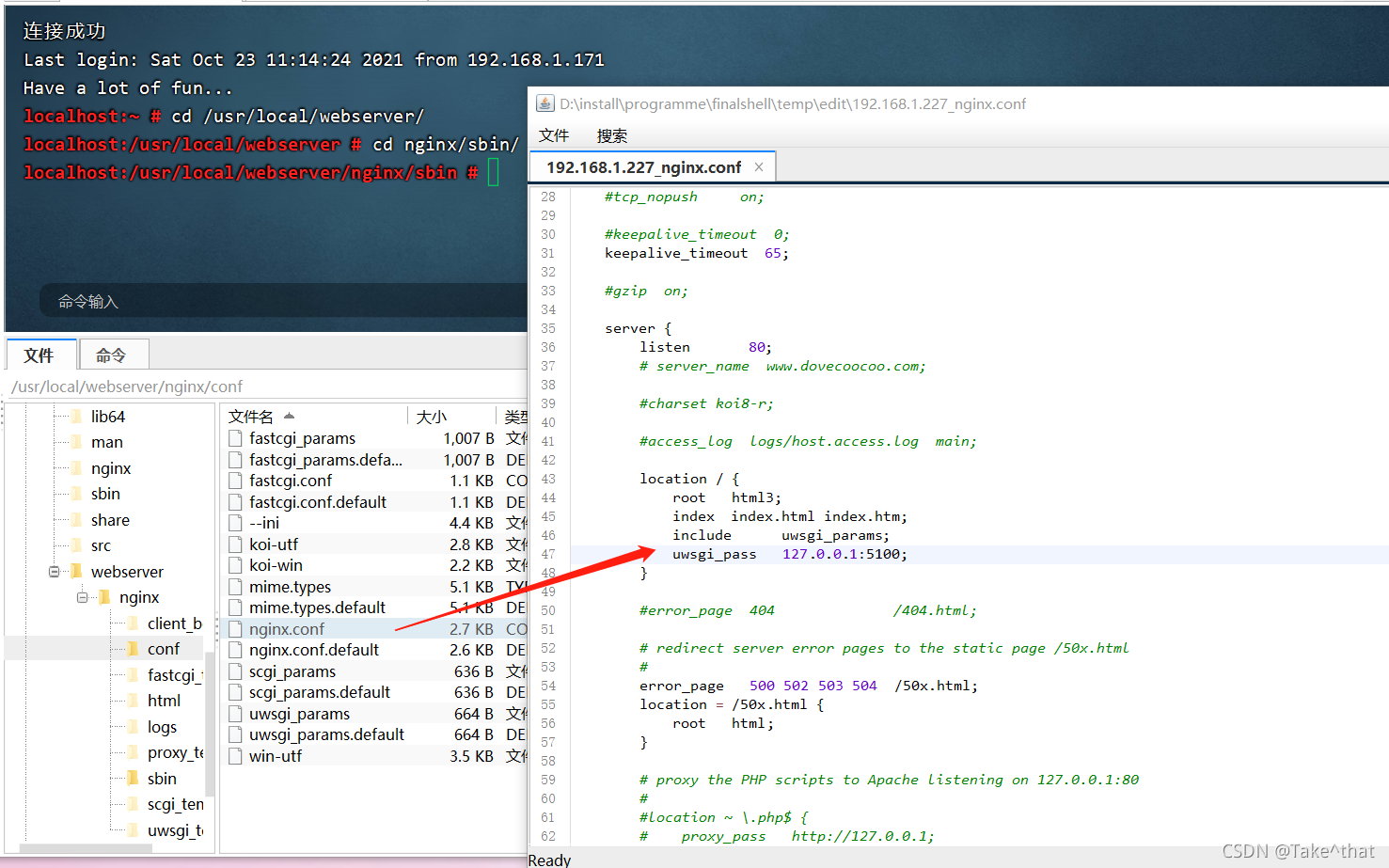Select the html folder in the tree
Image resolution: width=1389 pixels, height=868 pixels.
[164, 701]
